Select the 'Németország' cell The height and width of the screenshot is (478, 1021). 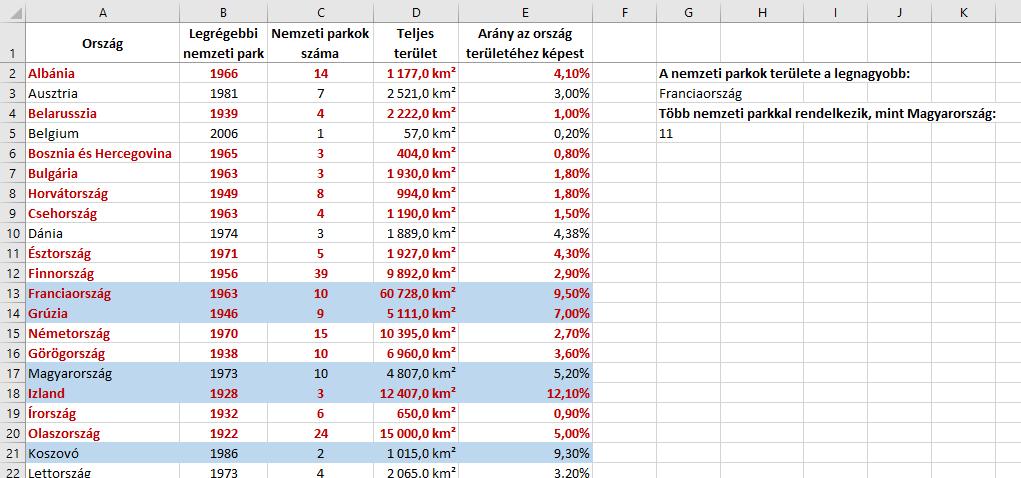pos(103,333)
